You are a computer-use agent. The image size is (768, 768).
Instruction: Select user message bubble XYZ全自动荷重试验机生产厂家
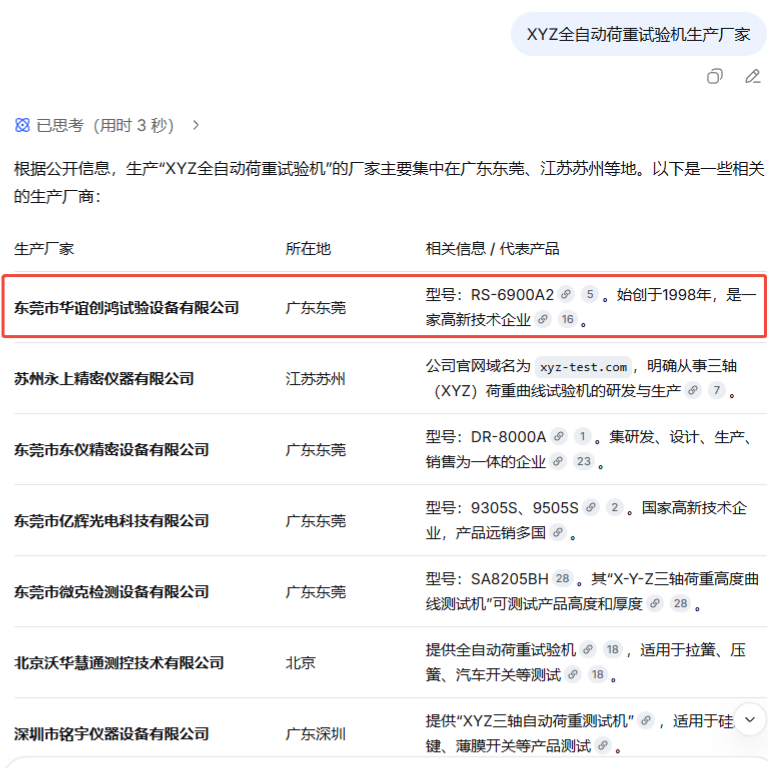coord(638,34)
